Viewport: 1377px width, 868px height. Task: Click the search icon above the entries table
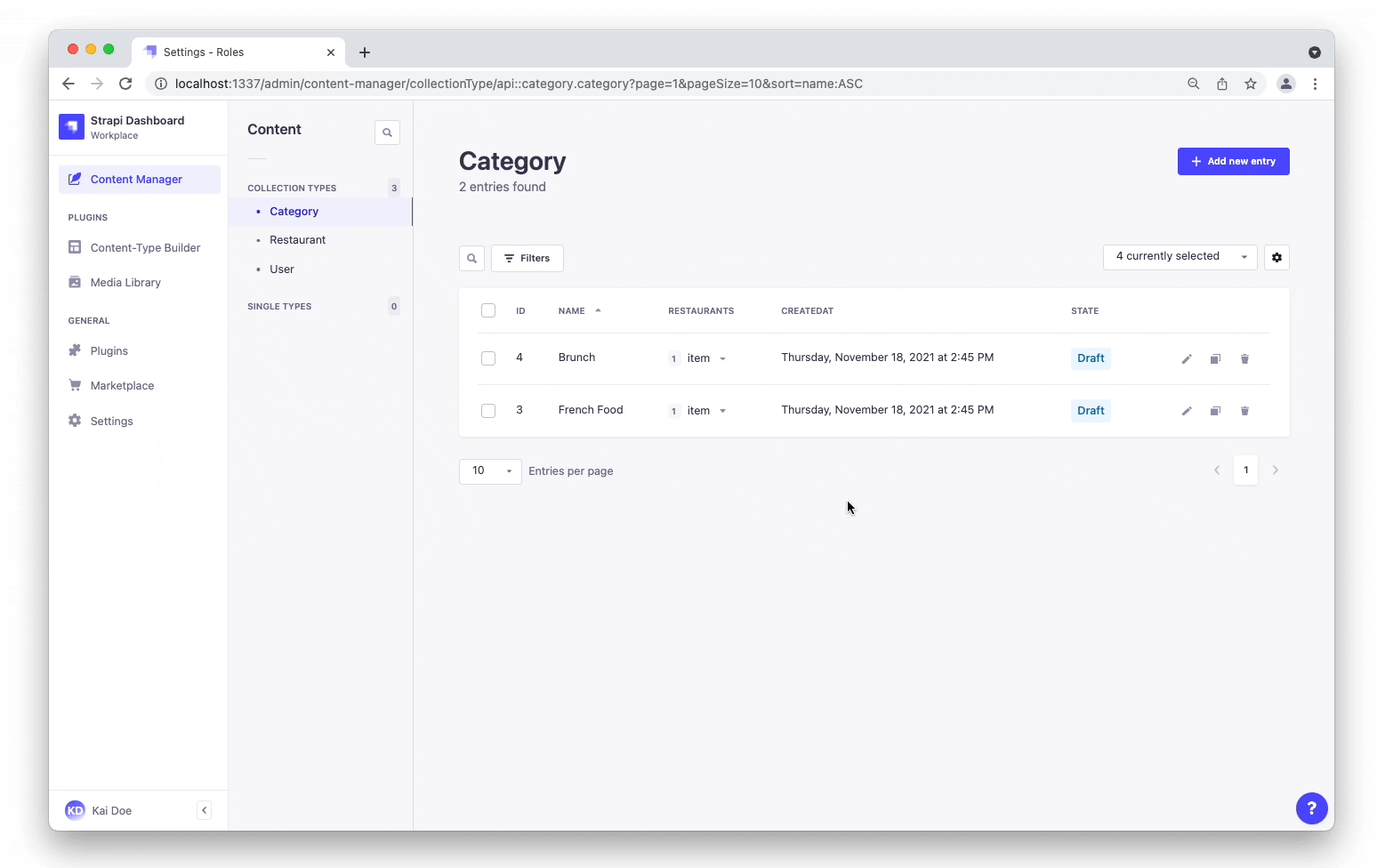coord(471,258)
